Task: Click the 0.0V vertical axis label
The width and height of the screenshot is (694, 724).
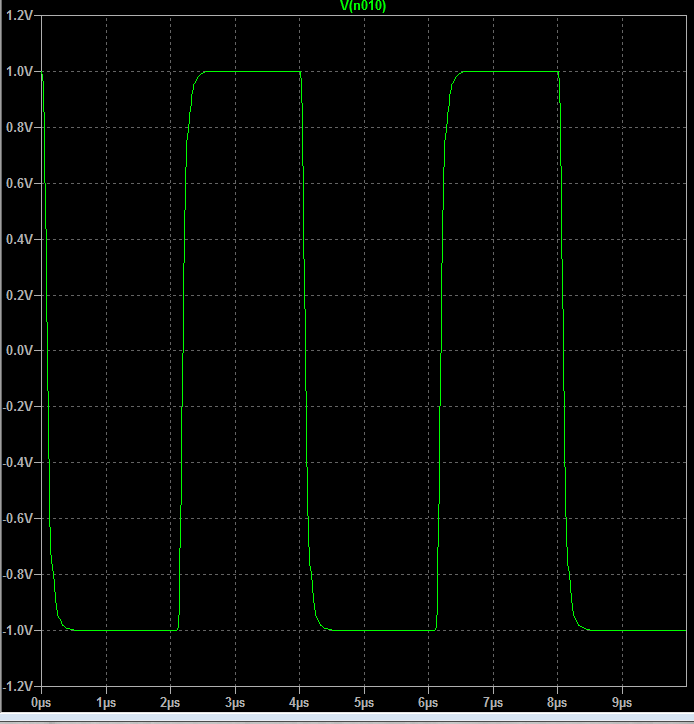Action: (x=19, y=350)
